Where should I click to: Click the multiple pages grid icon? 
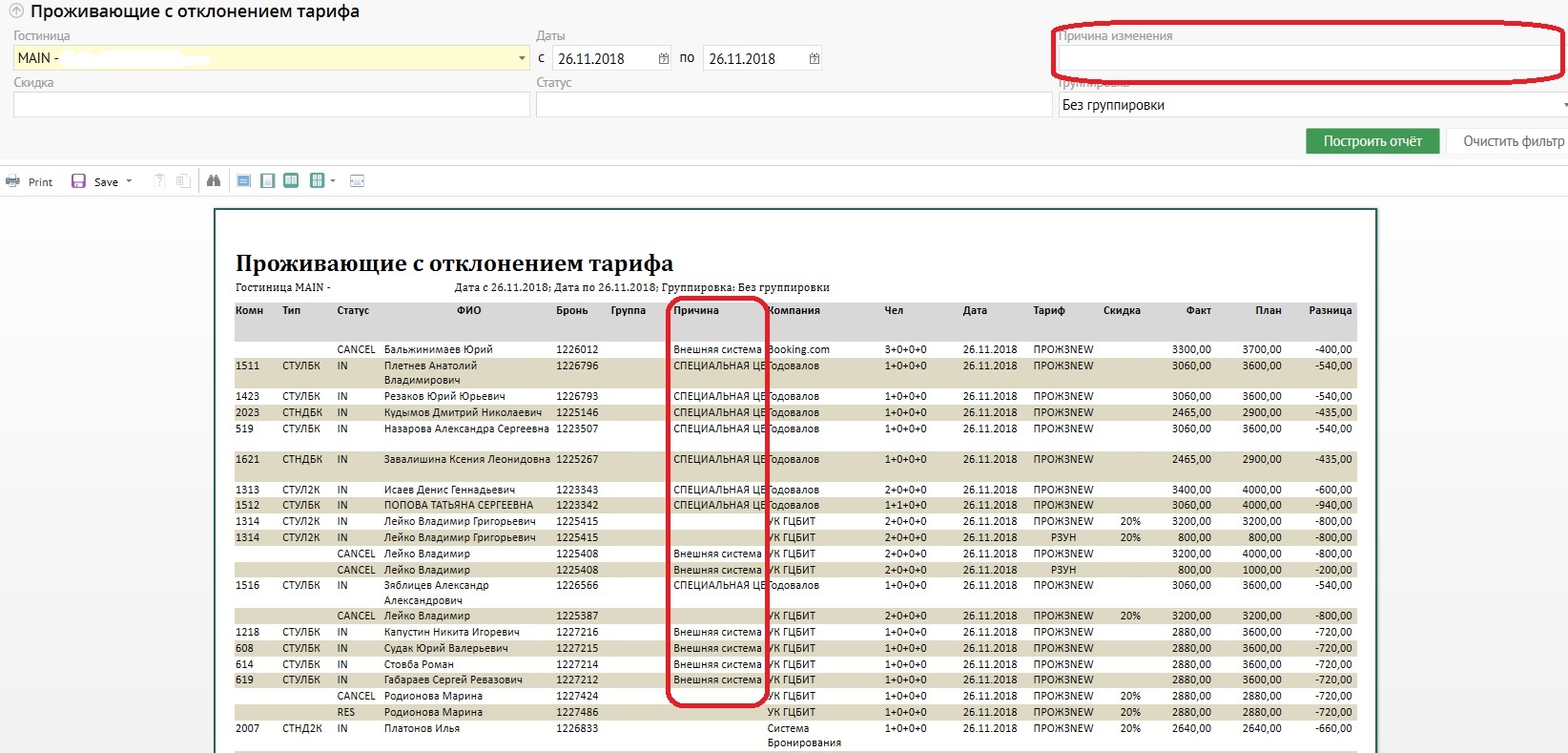click(317, 181)
